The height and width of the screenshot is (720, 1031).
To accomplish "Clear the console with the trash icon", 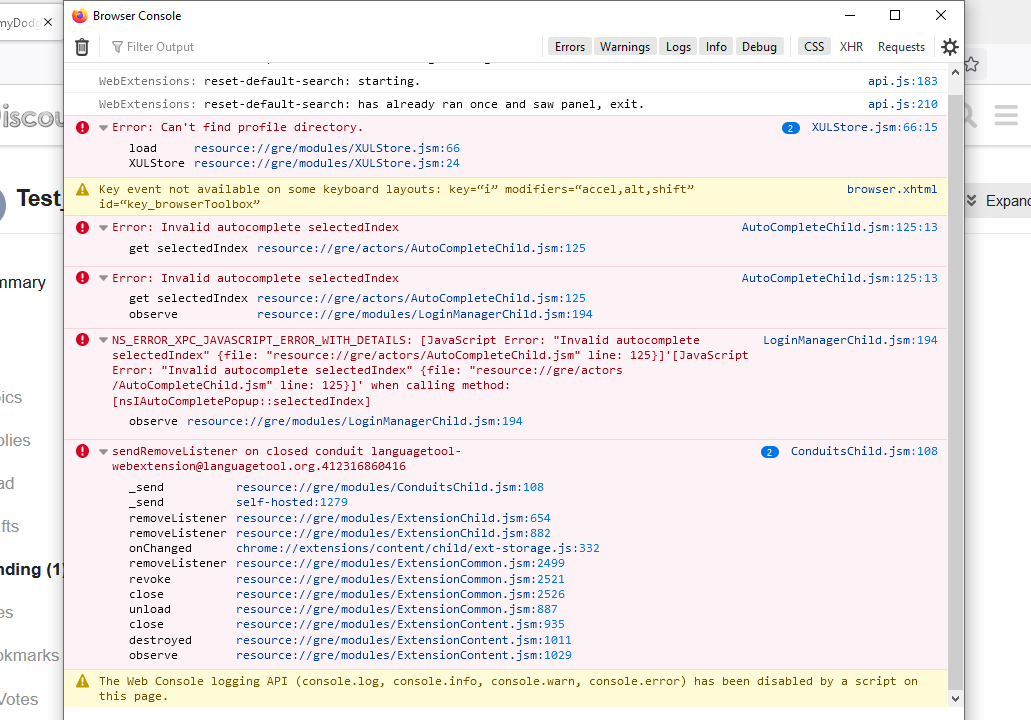I will [x=82, y=47].
